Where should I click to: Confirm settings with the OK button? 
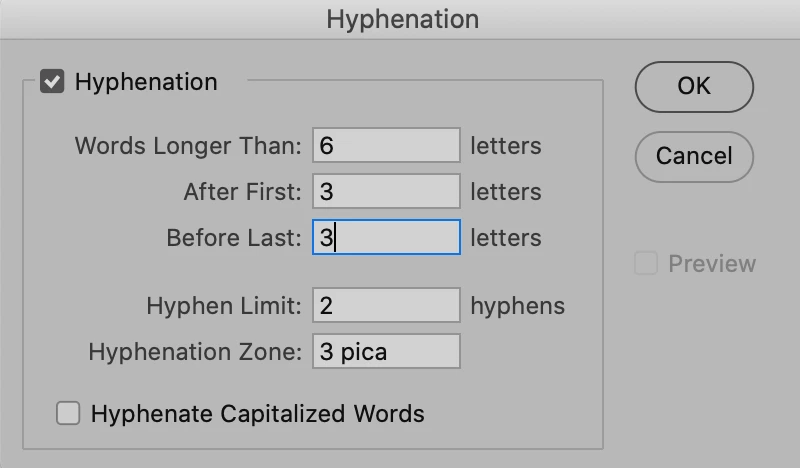click(694, 87)
